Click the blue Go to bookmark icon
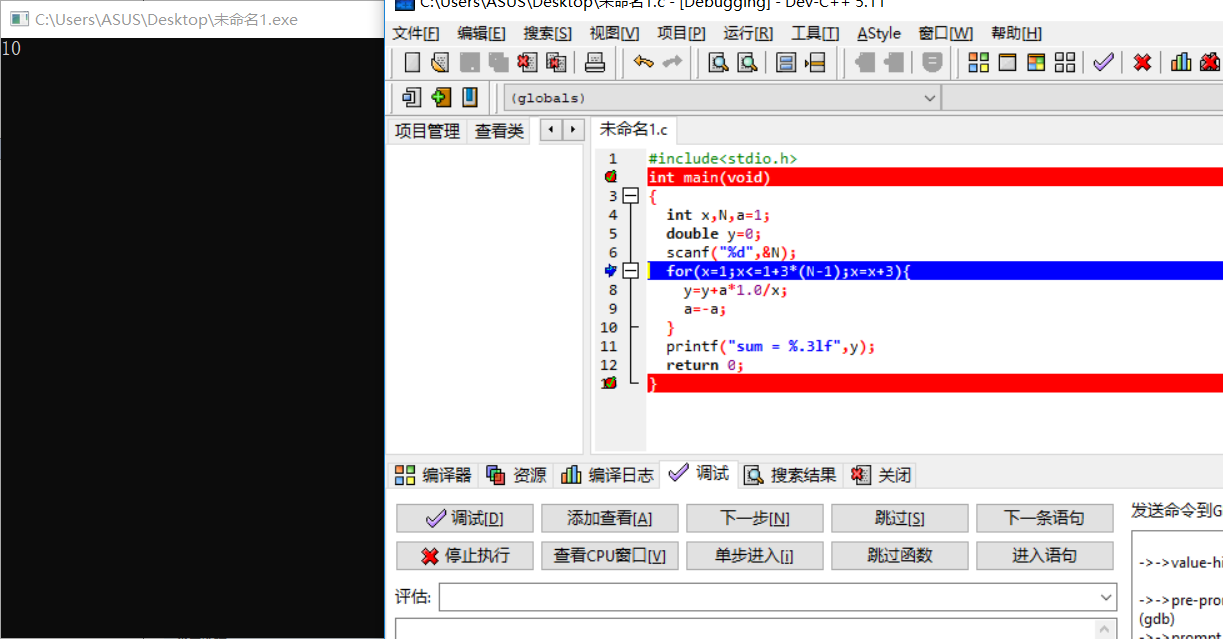 [x=469, y=97]
